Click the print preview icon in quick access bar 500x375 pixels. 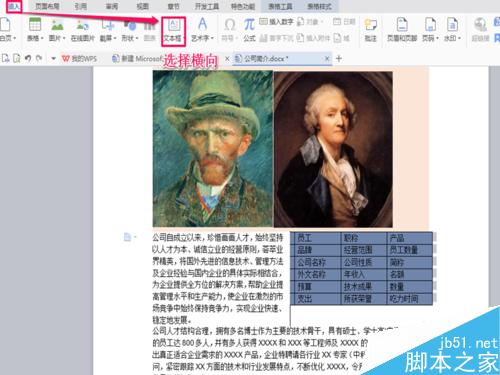(16, 58)
